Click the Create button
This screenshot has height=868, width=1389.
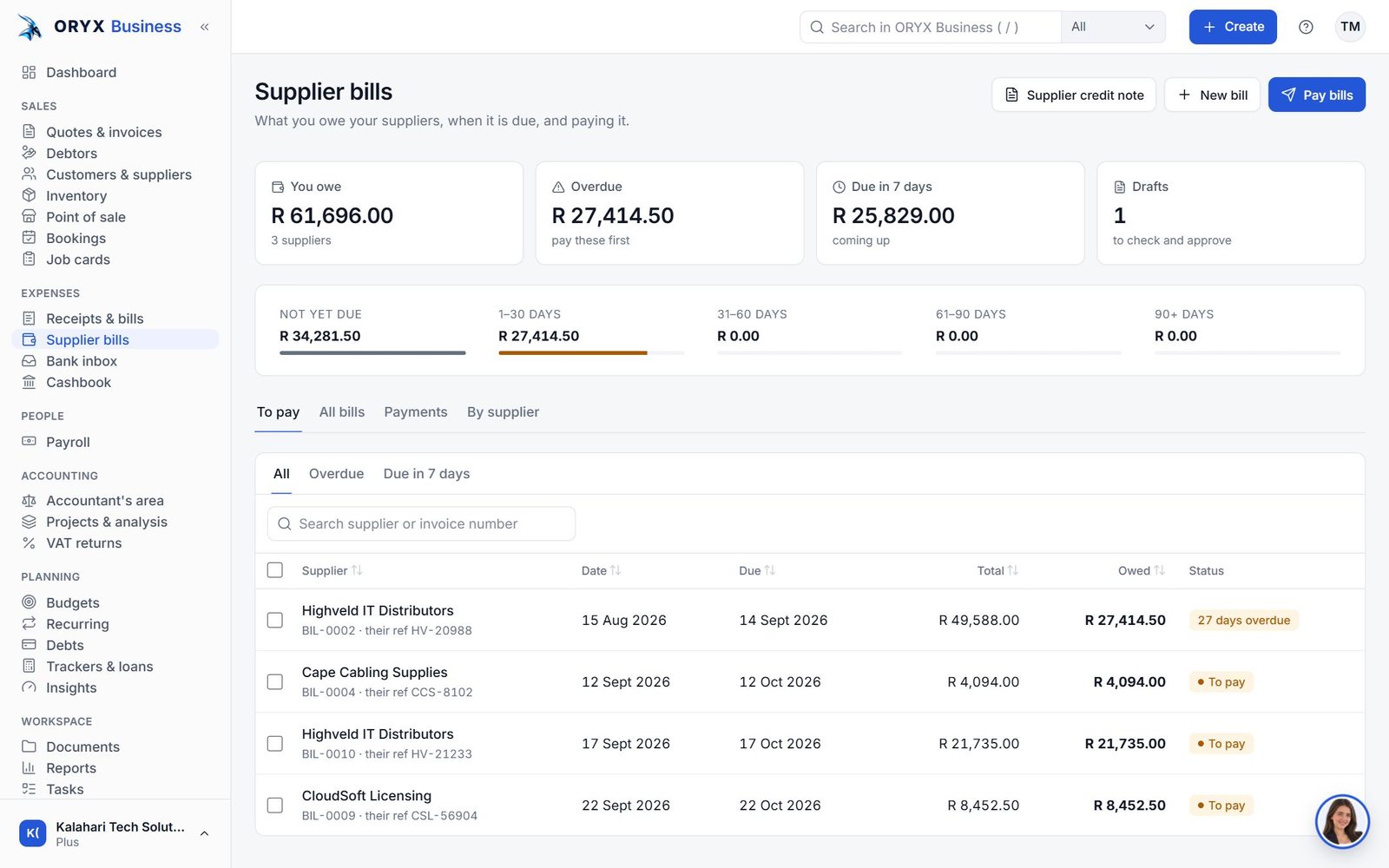(1233, 27)
